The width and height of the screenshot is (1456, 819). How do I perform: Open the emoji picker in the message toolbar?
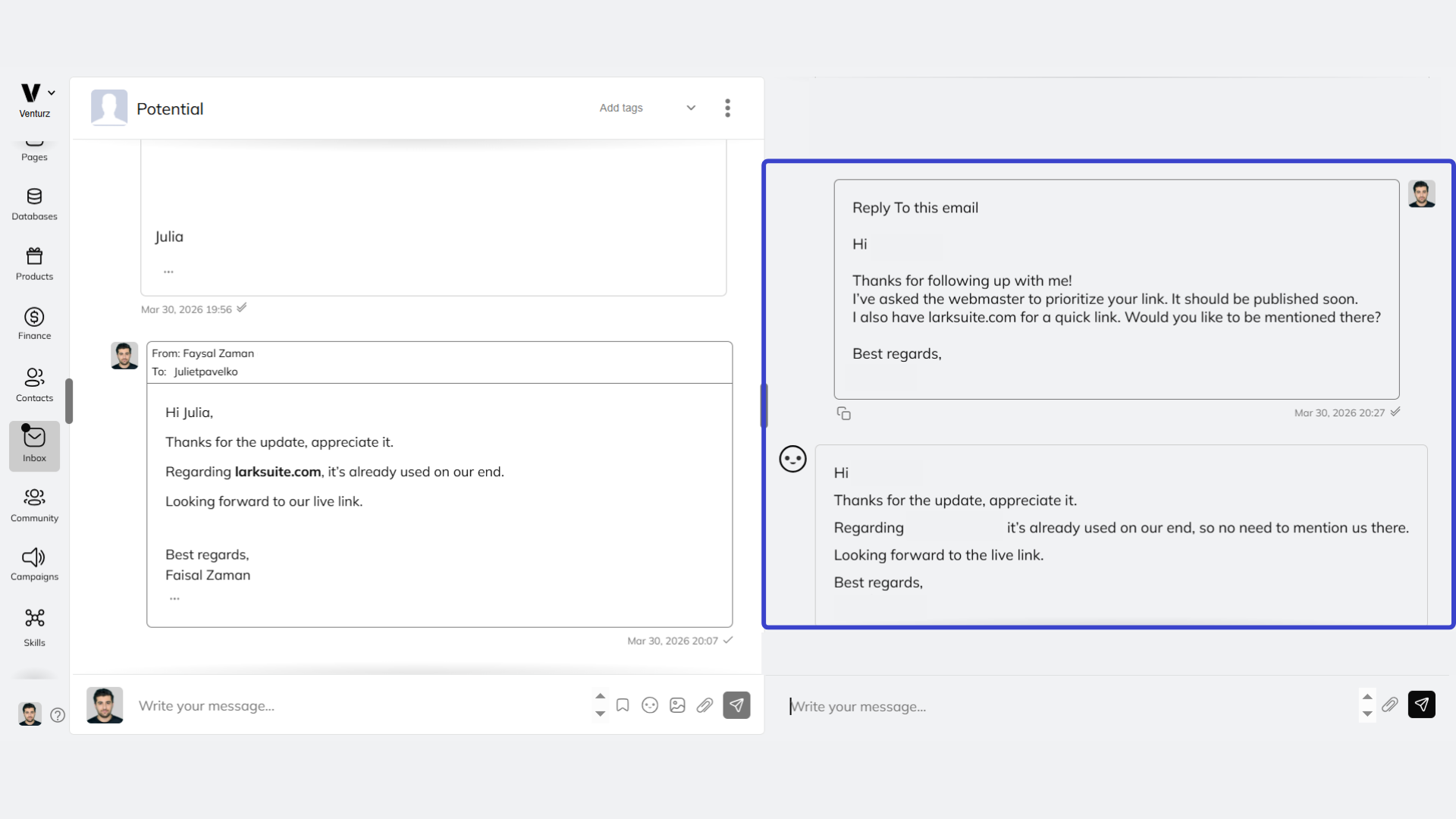point(649,705)
